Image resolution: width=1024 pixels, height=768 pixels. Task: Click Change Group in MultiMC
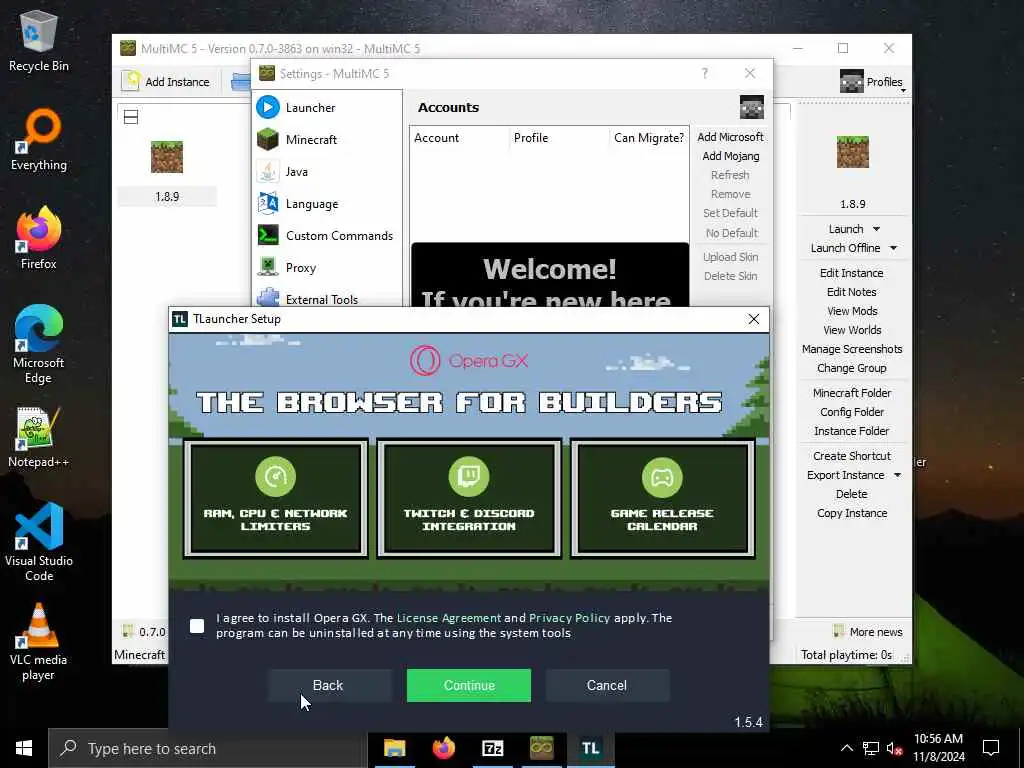pyautogui.click(x=852, y=368)
